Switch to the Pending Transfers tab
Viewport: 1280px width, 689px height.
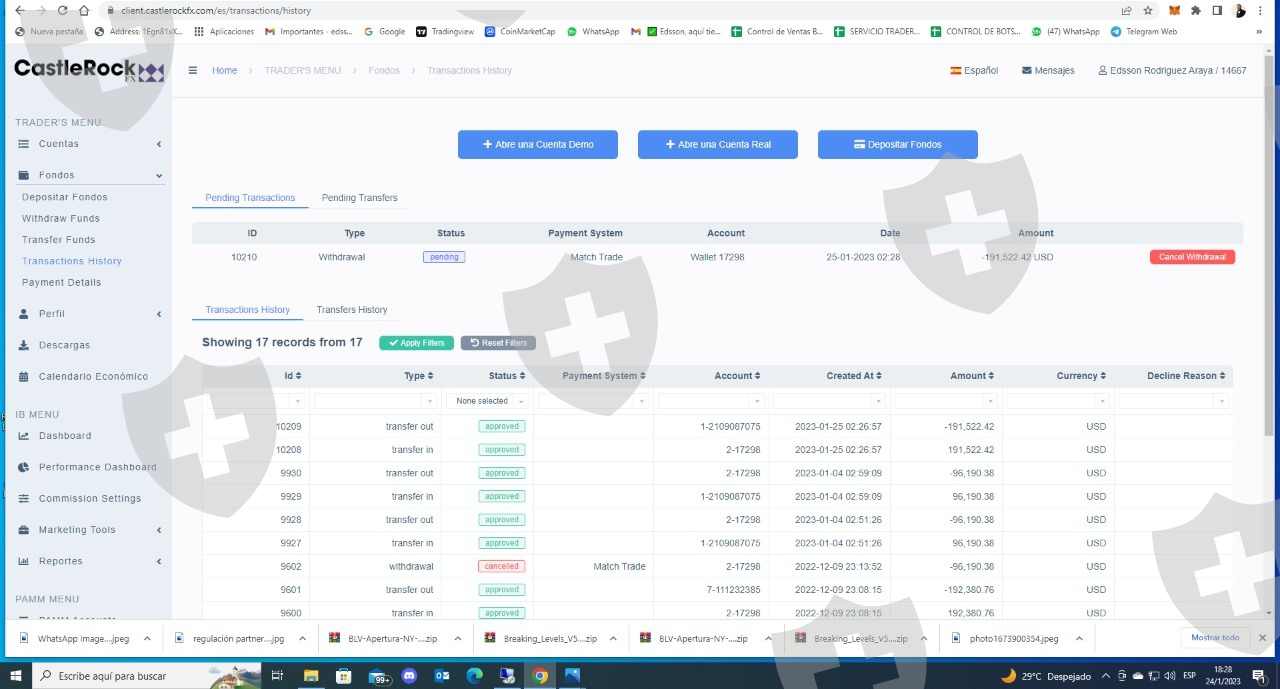pyautogui.click(x=359, y=198)
